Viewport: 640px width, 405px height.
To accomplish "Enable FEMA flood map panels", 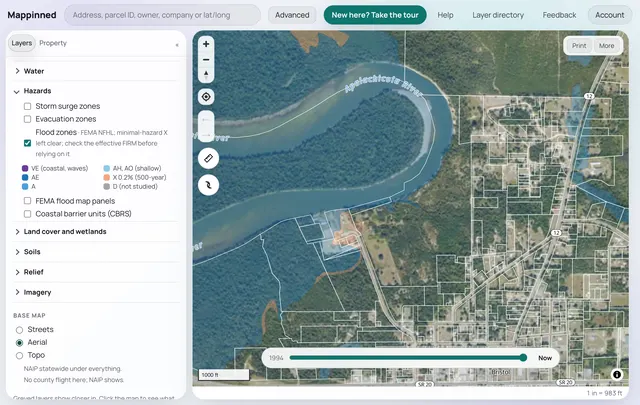I will click(x=27, y=201).
